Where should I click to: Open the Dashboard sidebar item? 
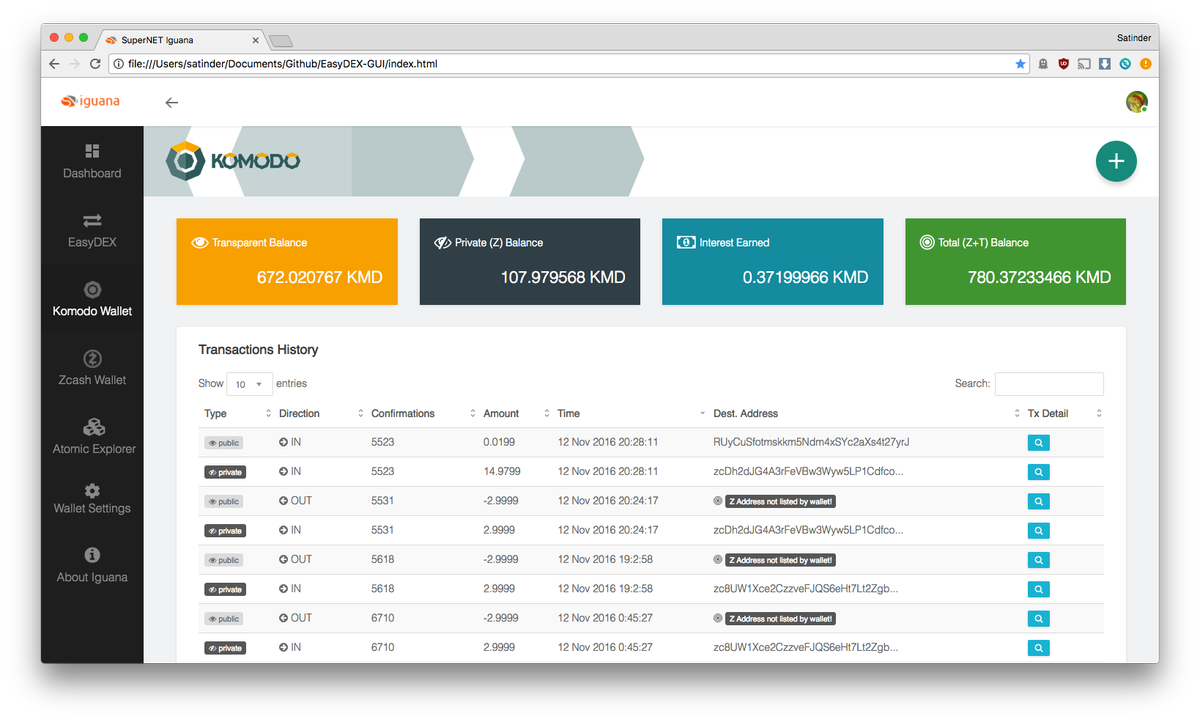pyautogui.click(x=92, y=161)
